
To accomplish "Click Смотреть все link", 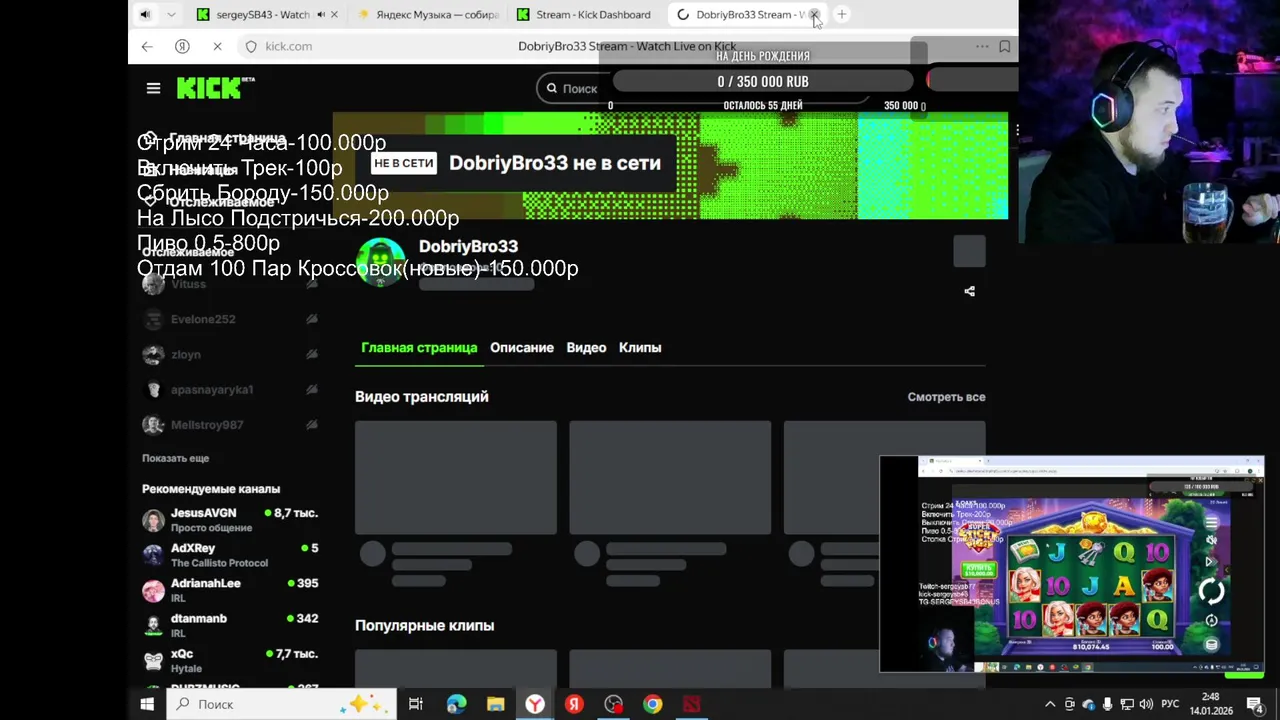I will (946, 397).
